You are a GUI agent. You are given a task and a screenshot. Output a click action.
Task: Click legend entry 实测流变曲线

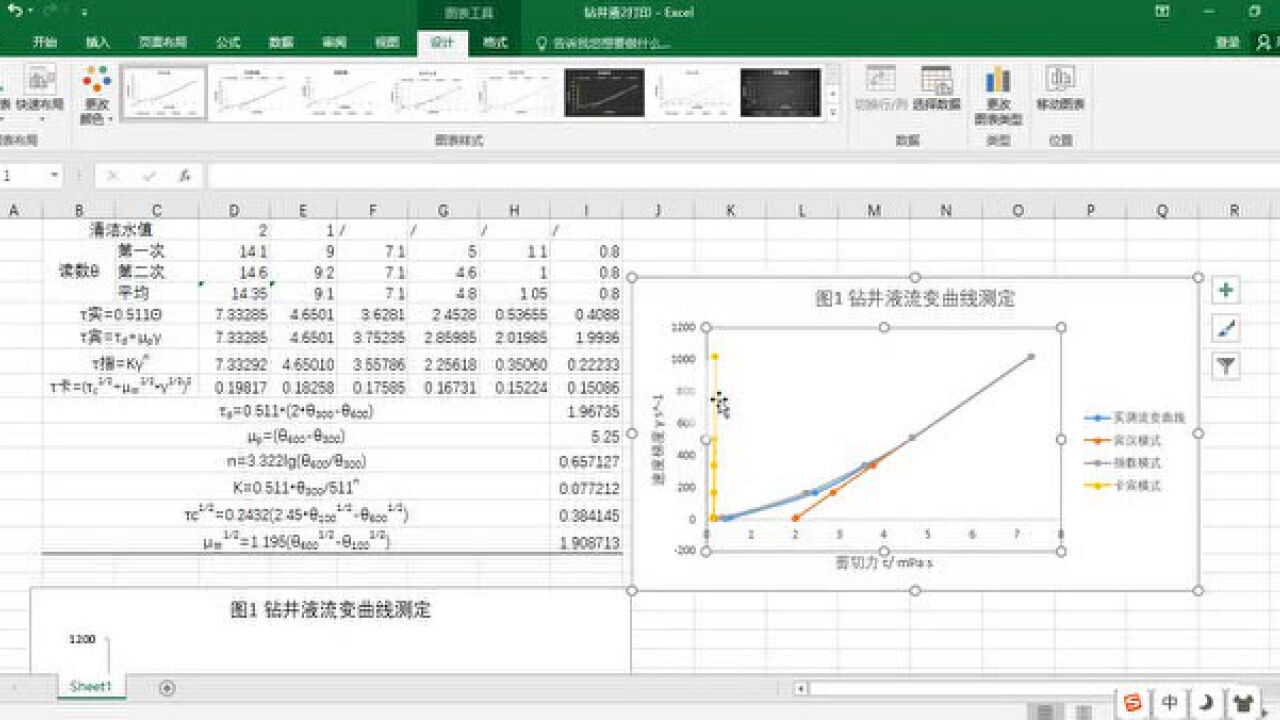(x=1136, y=417)
